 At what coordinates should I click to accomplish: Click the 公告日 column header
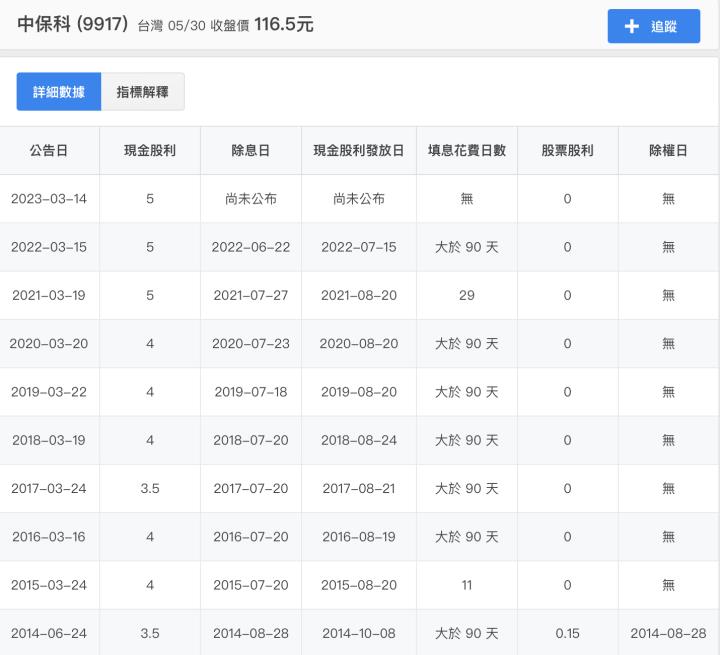pyautogui.click(x=48, y=151)
